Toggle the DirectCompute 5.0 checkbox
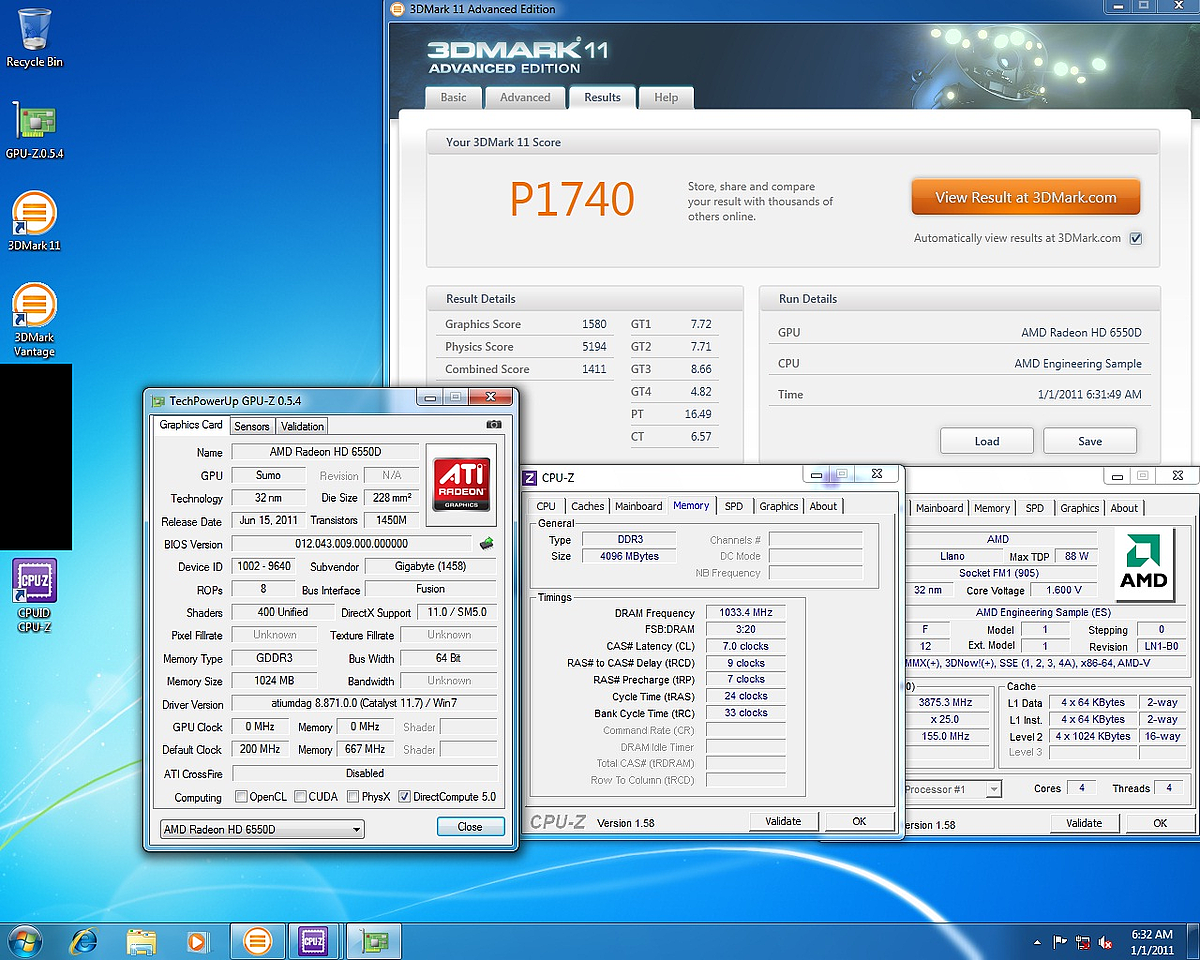The image size is (1200, 960). click(404, 797)
